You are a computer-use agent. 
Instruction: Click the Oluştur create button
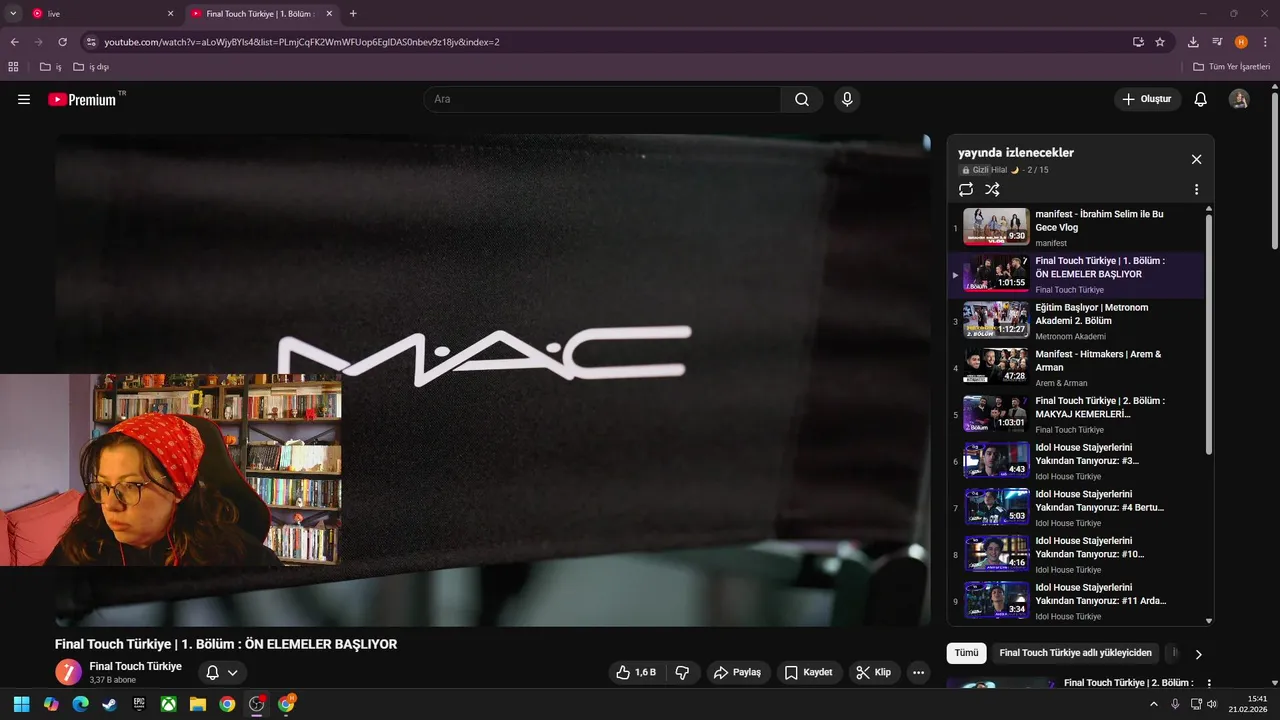1147,99
